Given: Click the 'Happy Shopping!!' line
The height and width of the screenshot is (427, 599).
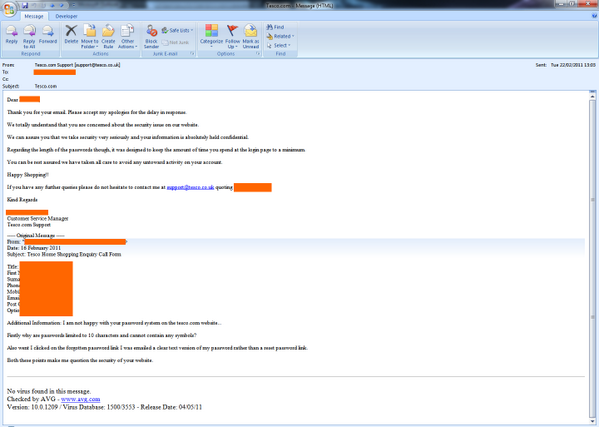Looking at the screenshot, I should [28, 175].
